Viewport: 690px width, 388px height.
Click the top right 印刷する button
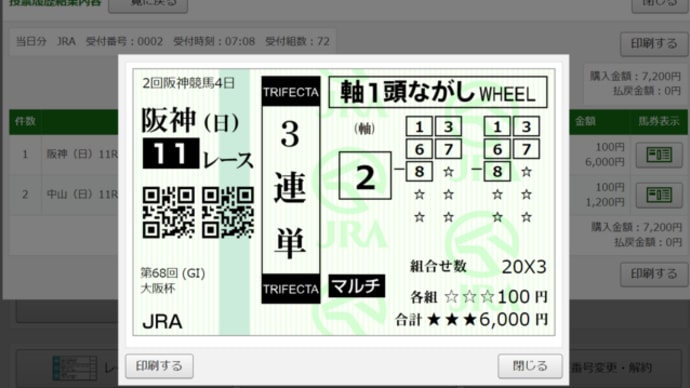pyautogui.click(x=653, y=44)
